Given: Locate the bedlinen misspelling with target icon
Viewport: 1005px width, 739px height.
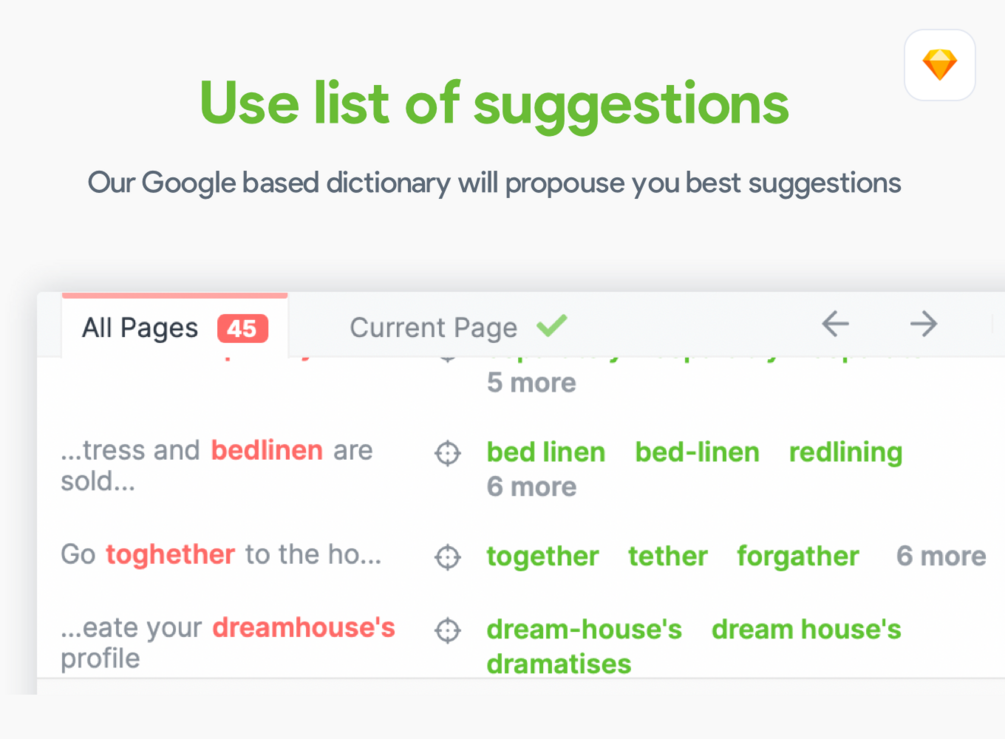Looking at the screenshot, I should (x=447, y=453).
